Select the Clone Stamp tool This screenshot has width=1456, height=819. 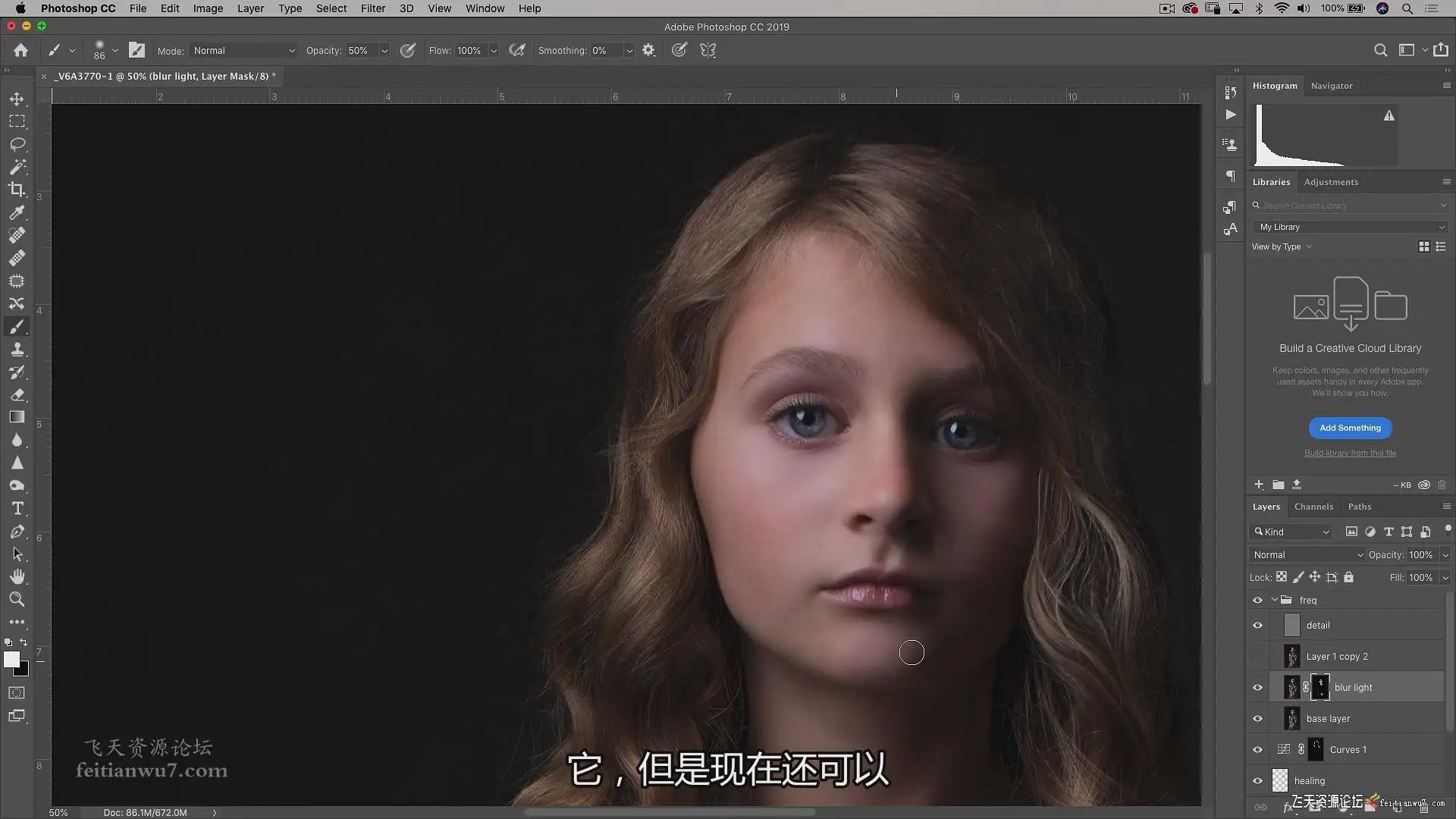click(17, 350)
